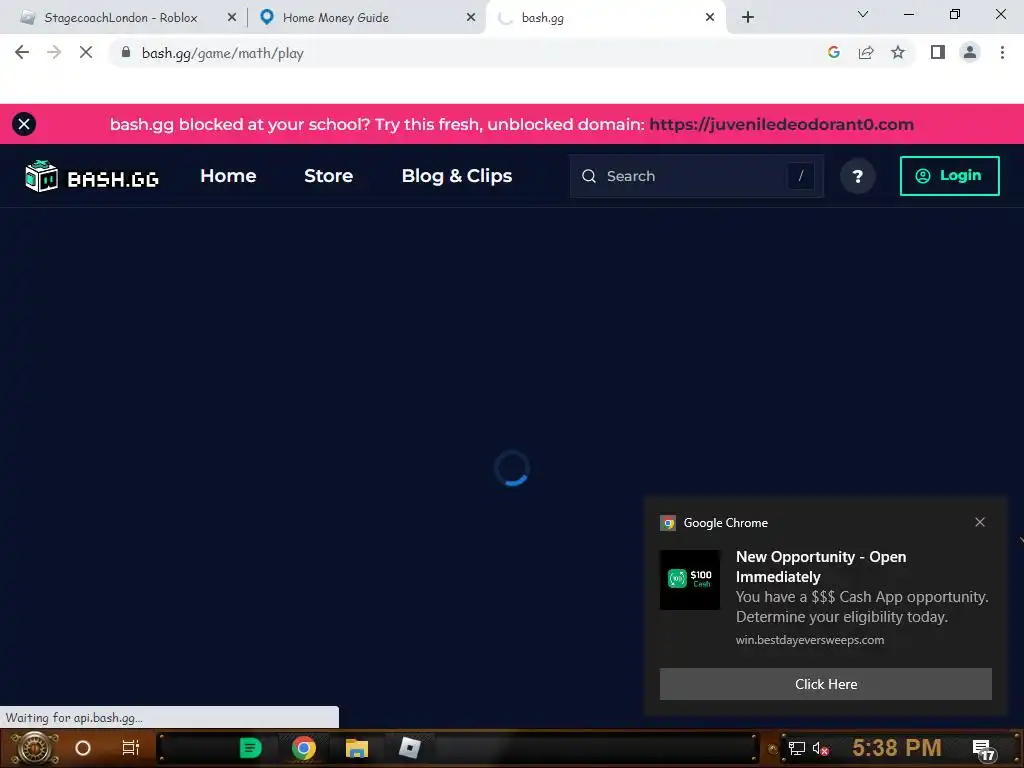
Task: Open the Windows Start button
Action: coord(35,748)
